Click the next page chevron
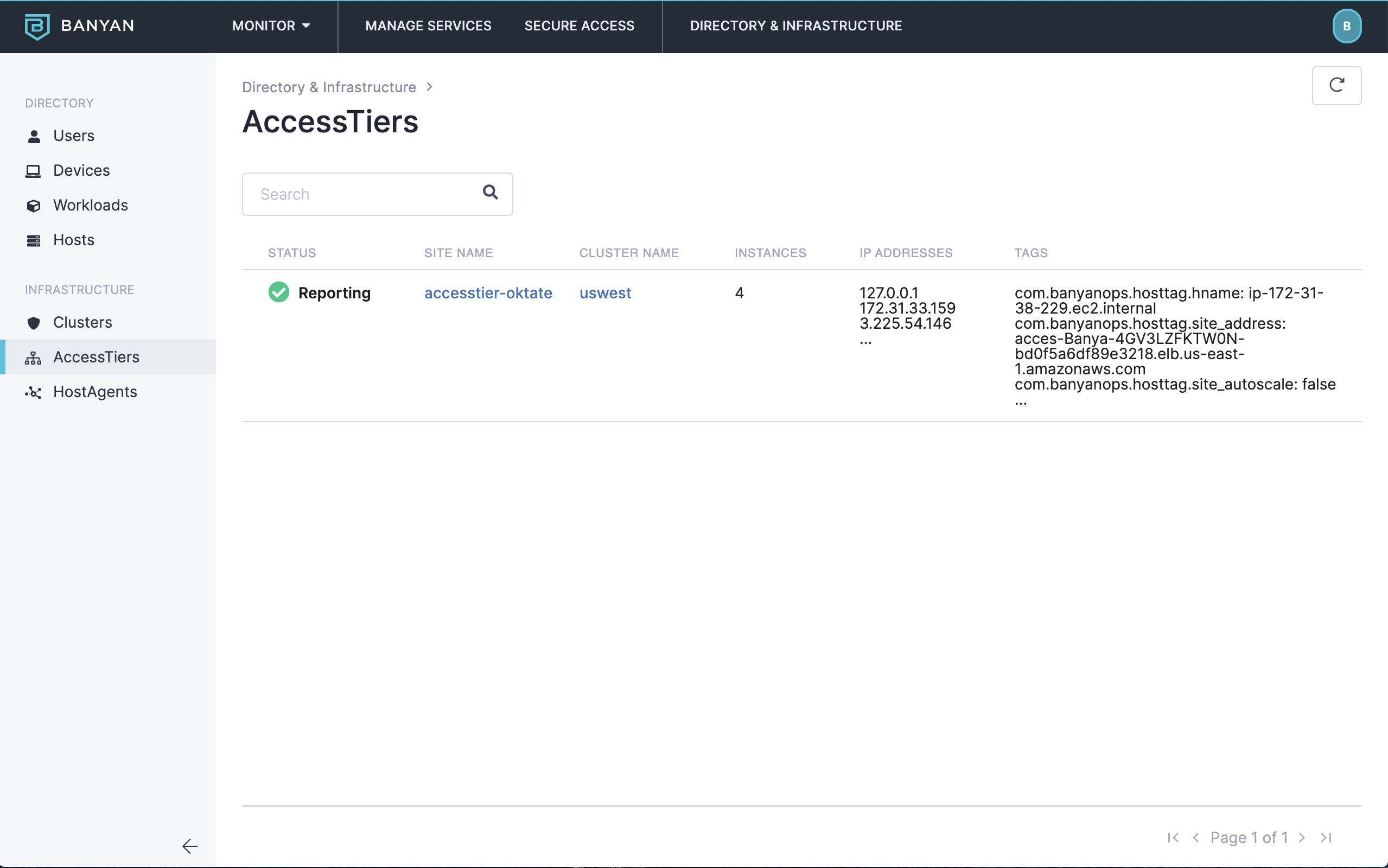This screenshot has width=1388, height=868. point(1302,838)
